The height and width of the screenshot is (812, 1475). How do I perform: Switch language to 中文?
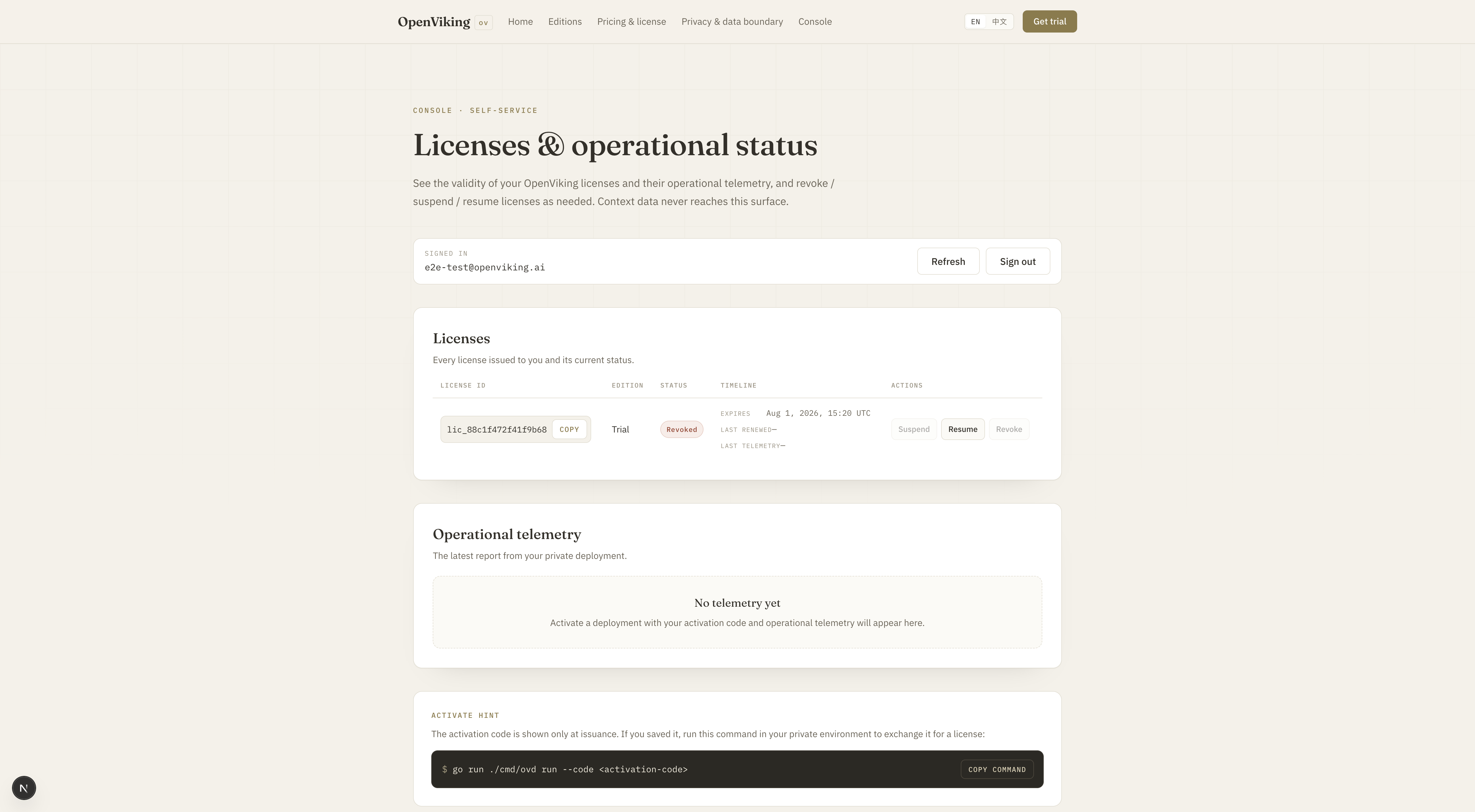click(x=999, y=22)
